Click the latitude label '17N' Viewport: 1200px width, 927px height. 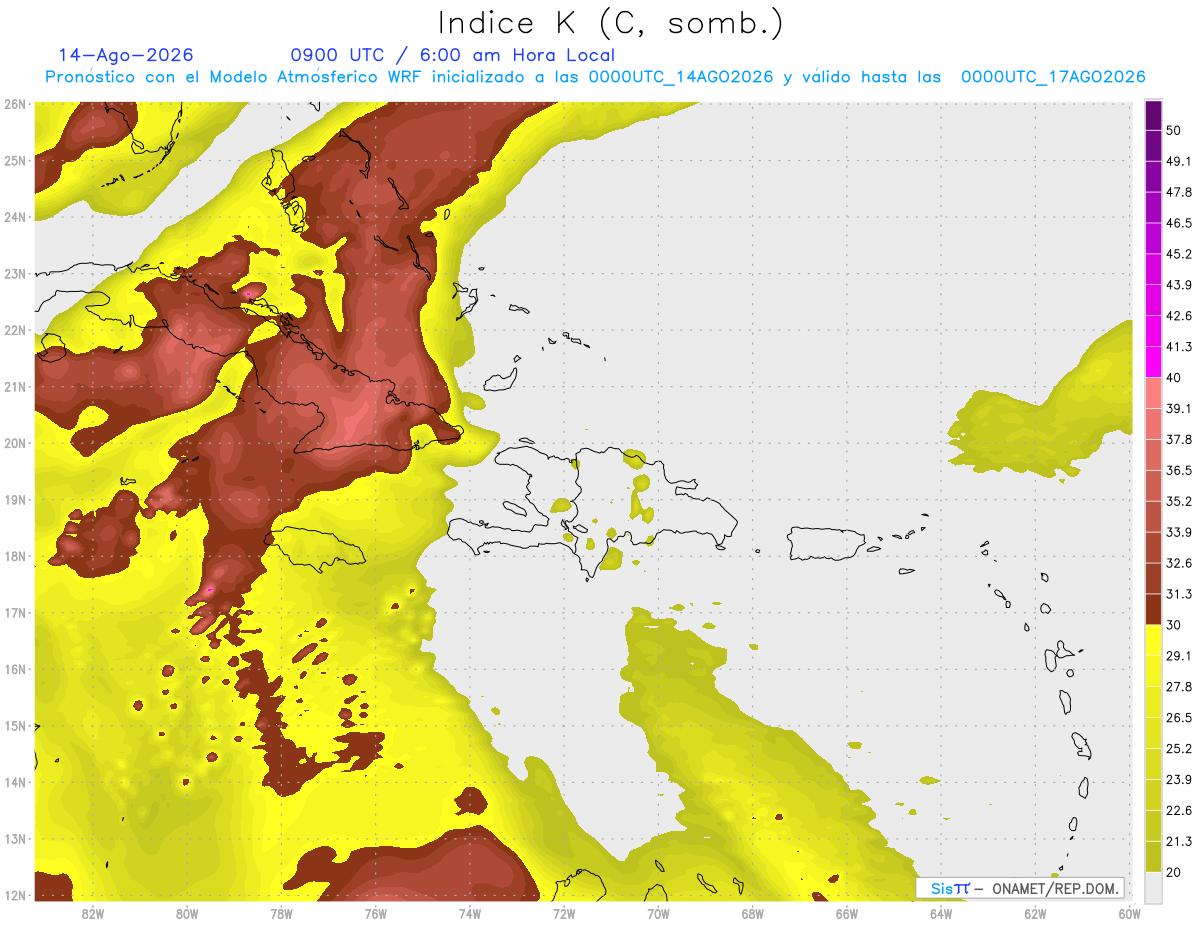(x=15, y=613)
